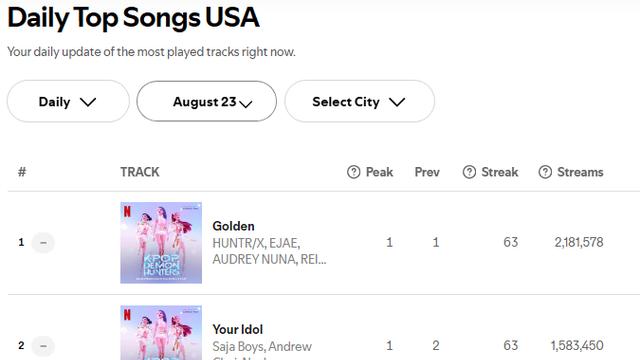Viewport: 640px width, 360px height.
Task: Open the August 23 date dropdown
Action: (x=207, y=101)
